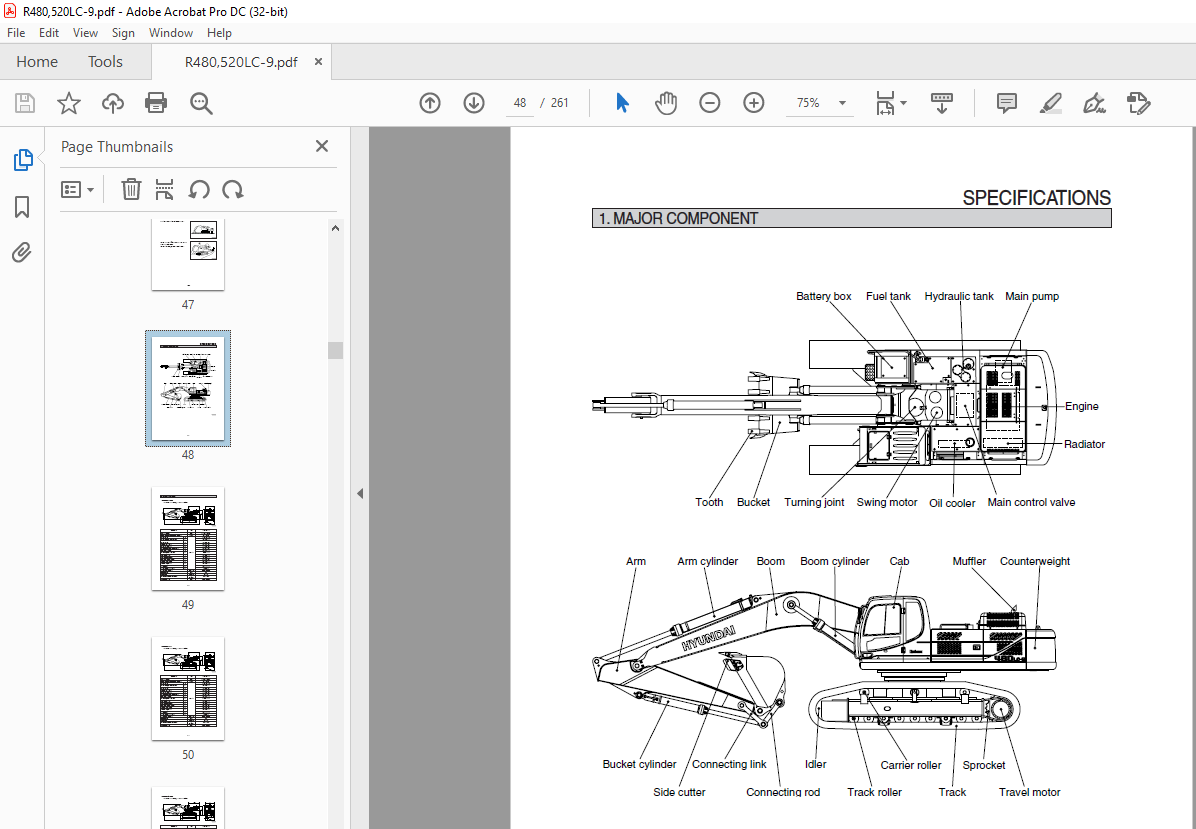Open the File menu
Image resolution: width=1196 pixels, height=829 pixels.
tap(16, 33)
